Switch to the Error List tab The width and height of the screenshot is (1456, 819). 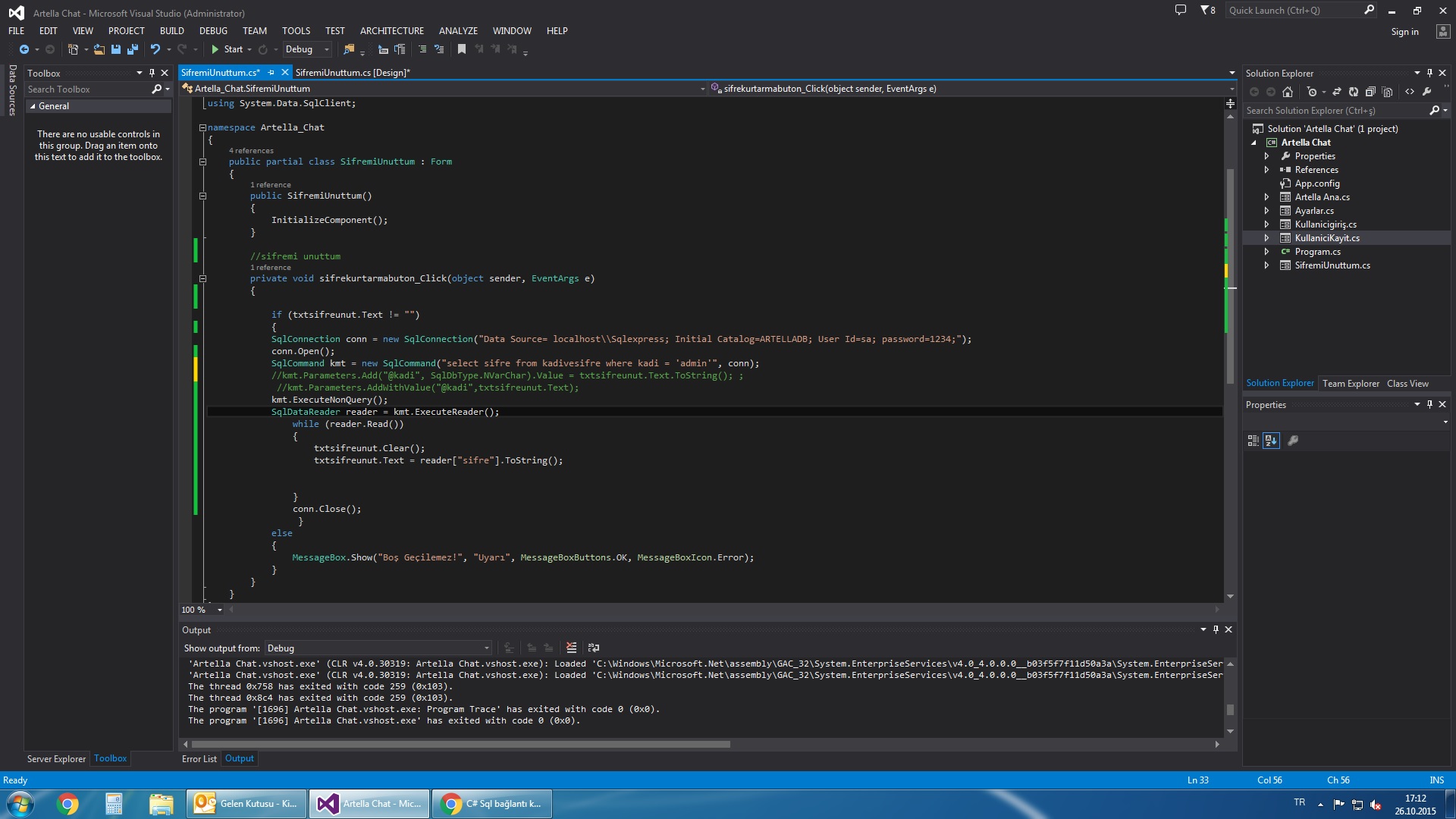(x=199, y=759)
